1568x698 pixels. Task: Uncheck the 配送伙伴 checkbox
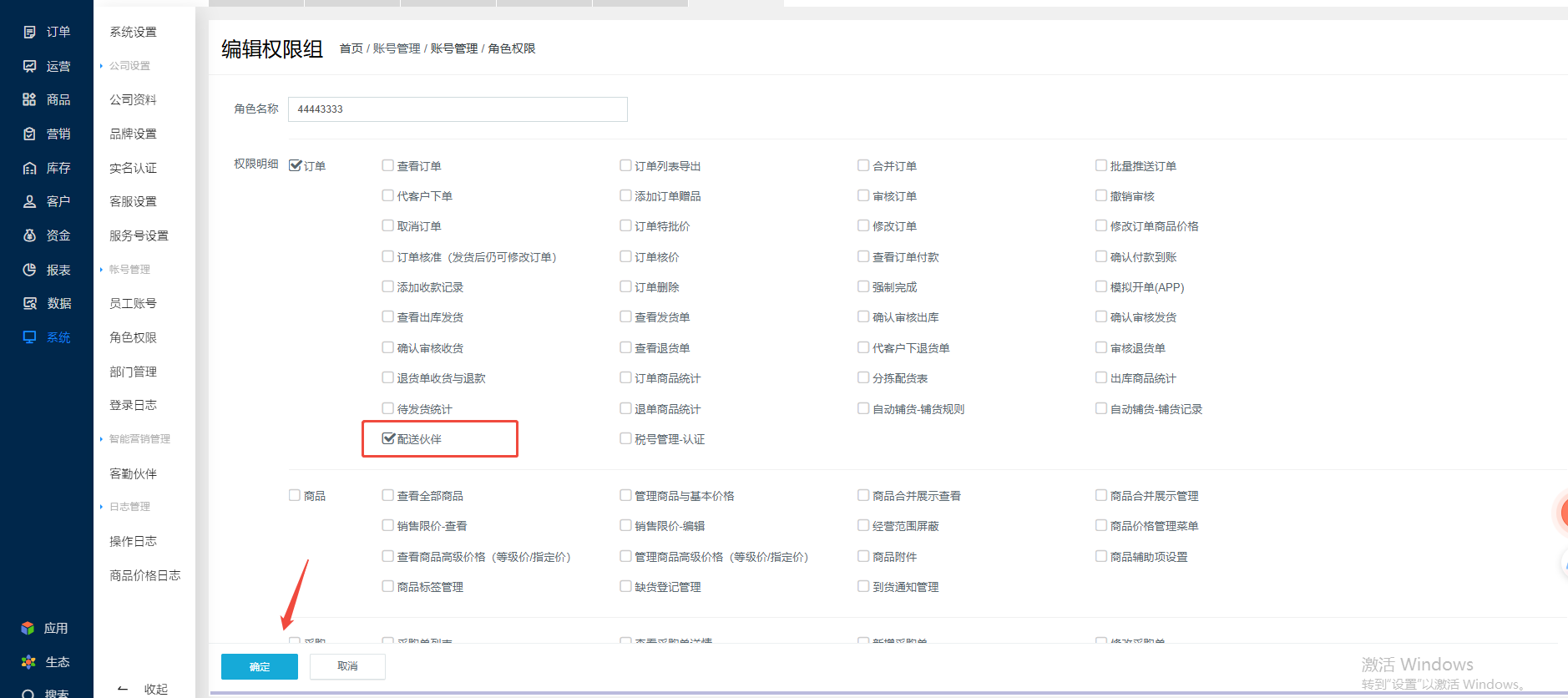point(388,438)
